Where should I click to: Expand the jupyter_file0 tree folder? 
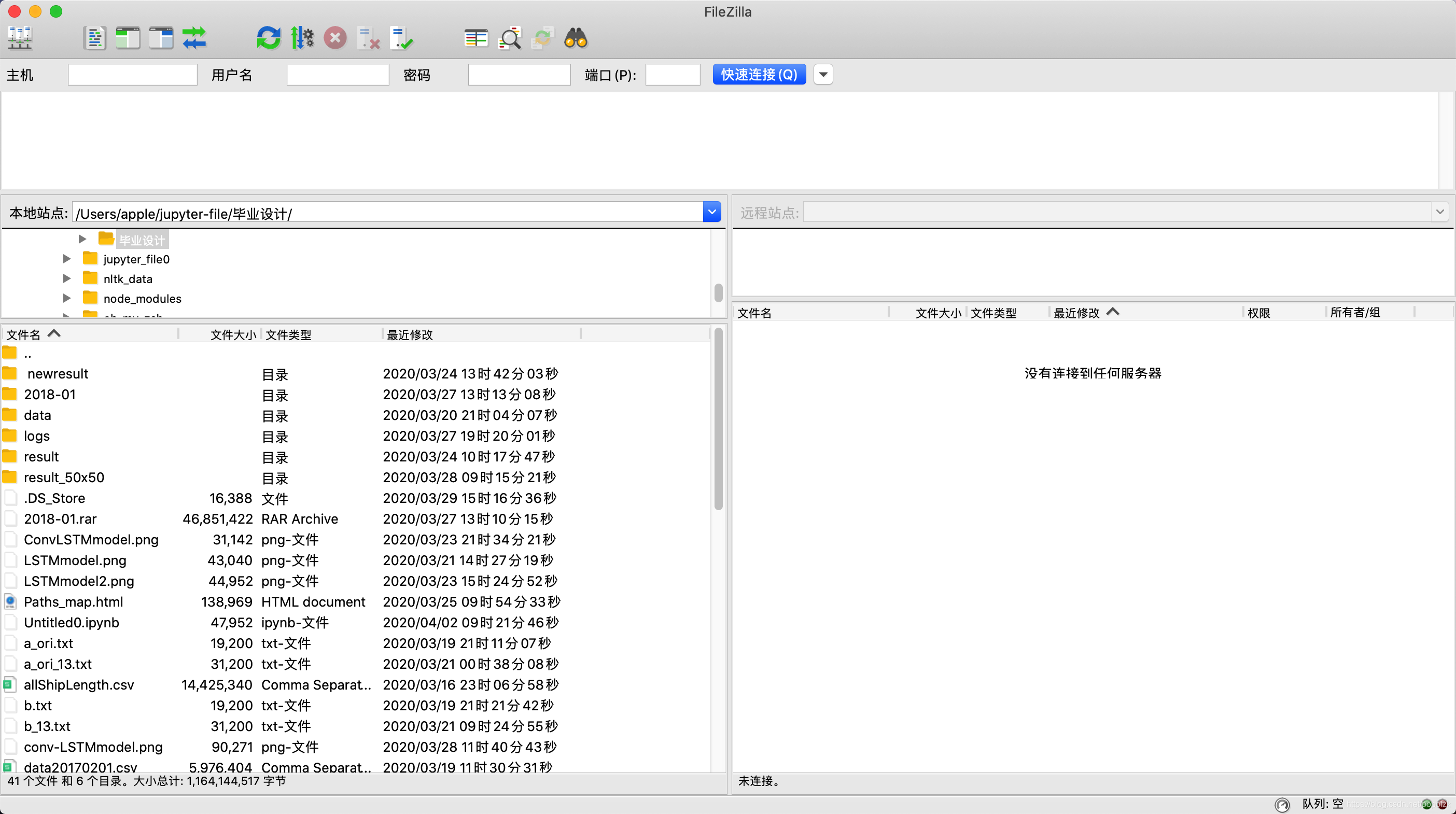click(x=67, y=259)
